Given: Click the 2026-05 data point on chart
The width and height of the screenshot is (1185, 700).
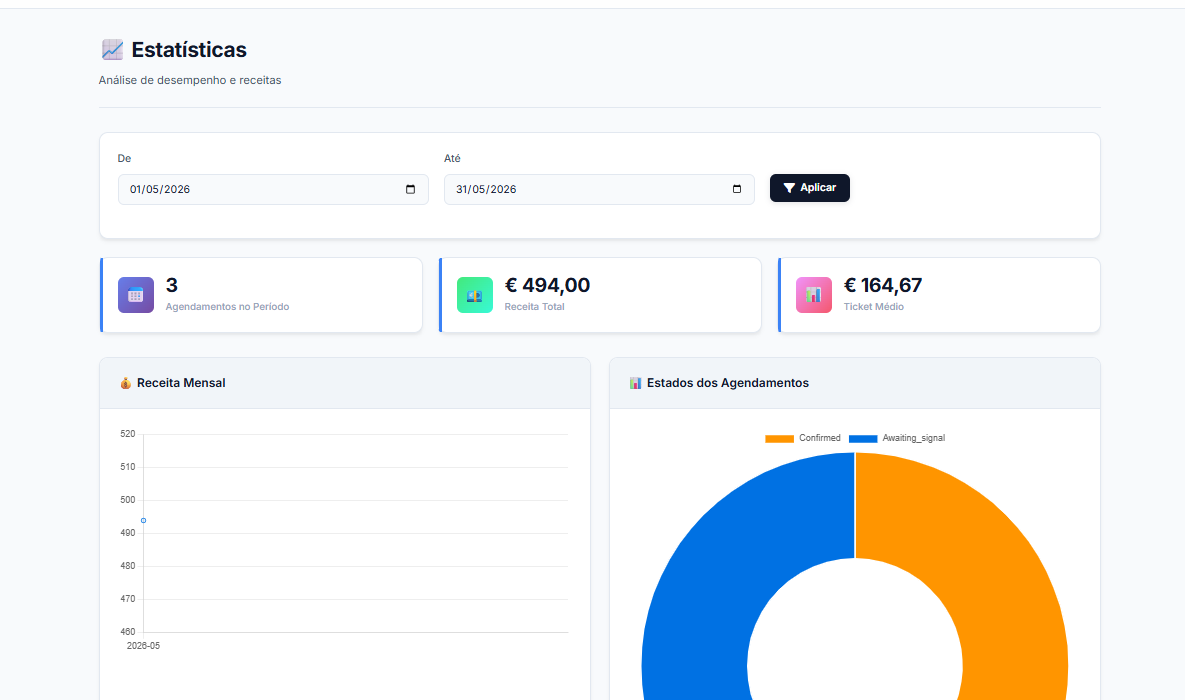Looking at the screenshot, I should (144, 521).
